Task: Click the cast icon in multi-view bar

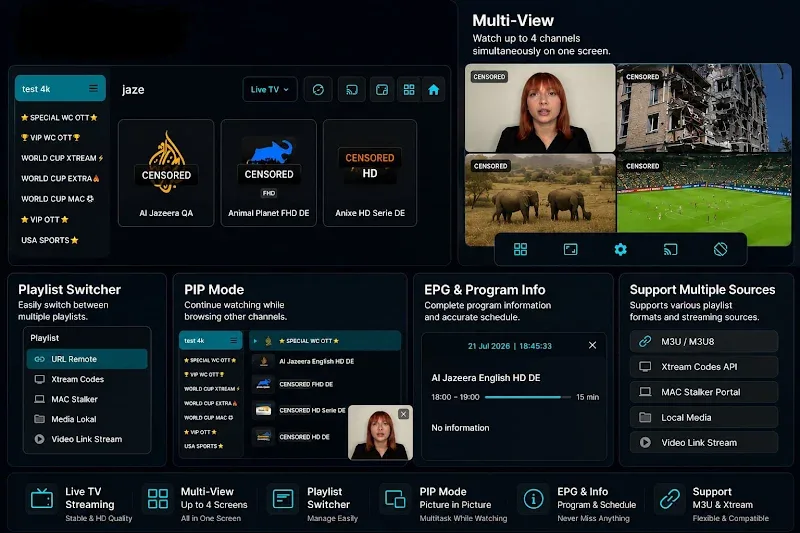Action: point(670,249)
